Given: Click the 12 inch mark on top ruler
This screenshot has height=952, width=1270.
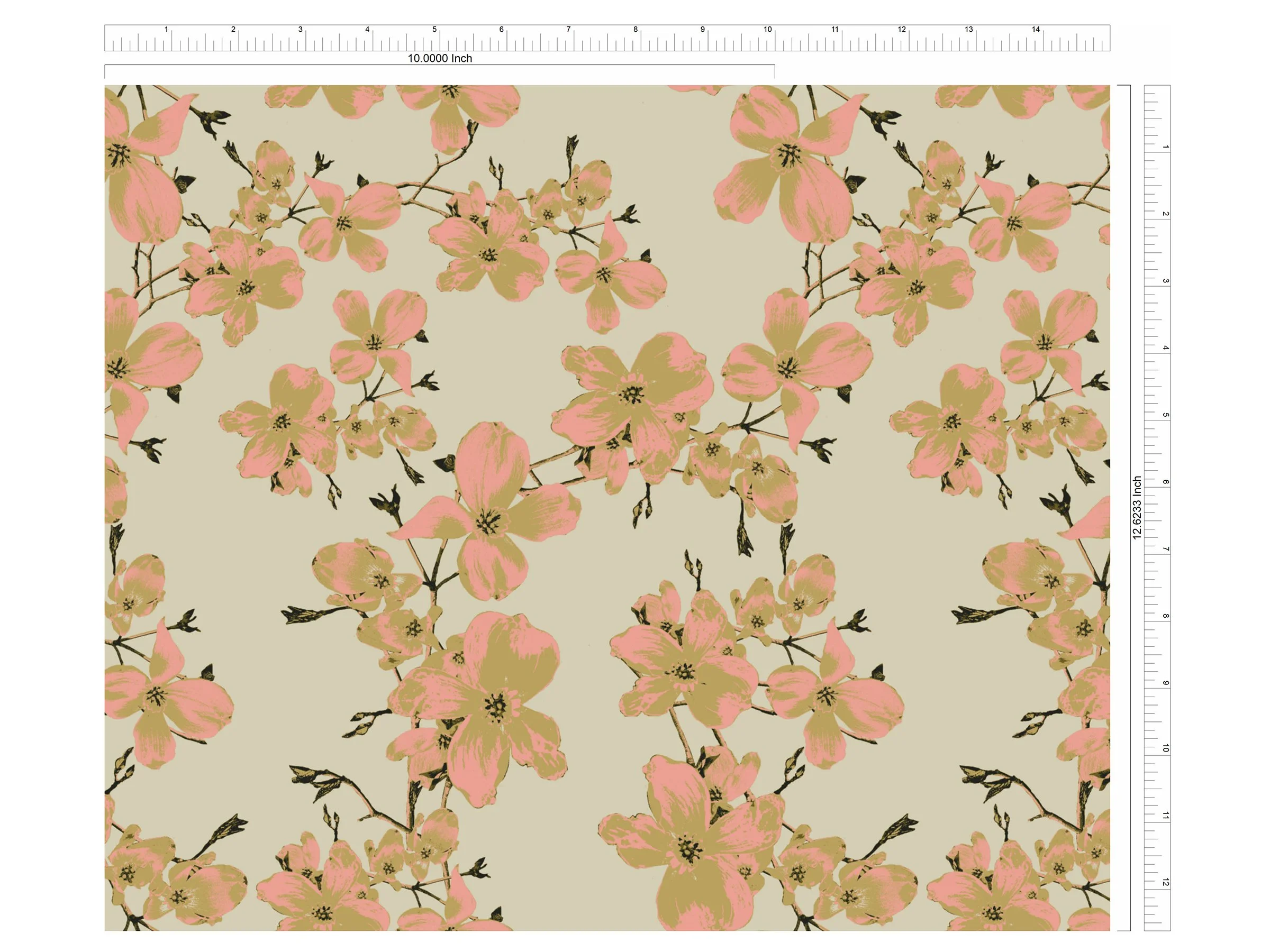Looking at the screenshot, I should (x=901, y=30).
